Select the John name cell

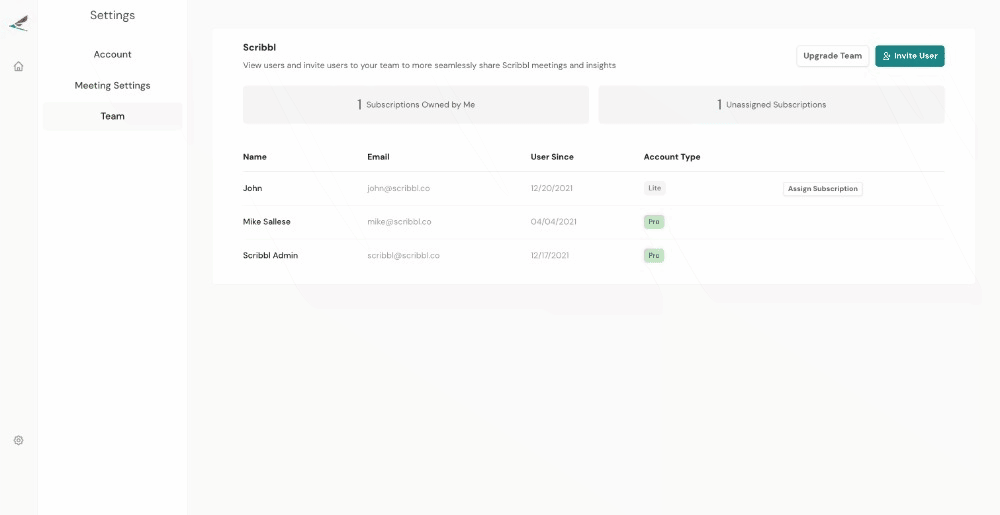click(x=253, y=188)
